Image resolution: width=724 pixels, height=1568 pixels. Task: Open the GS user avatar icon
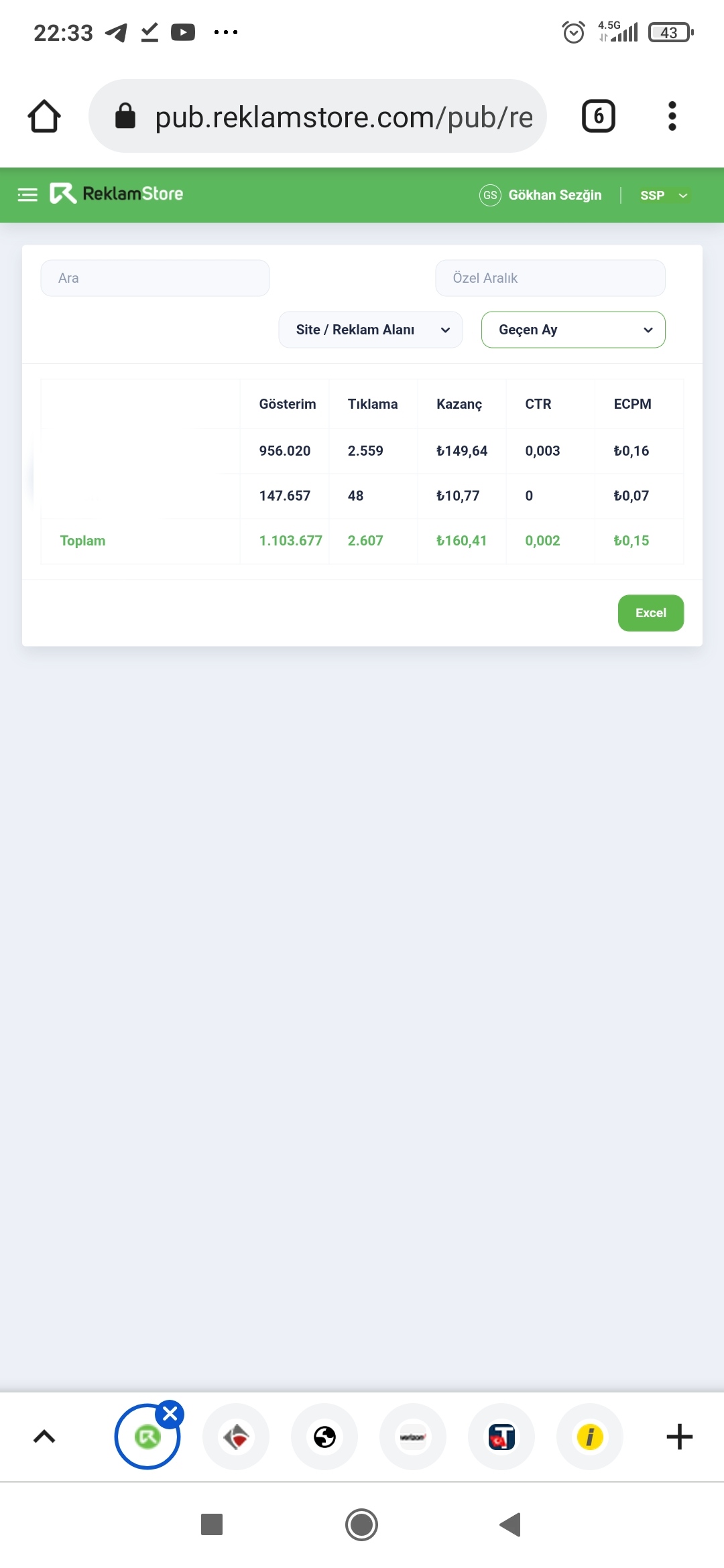click(x=490, y=195)
